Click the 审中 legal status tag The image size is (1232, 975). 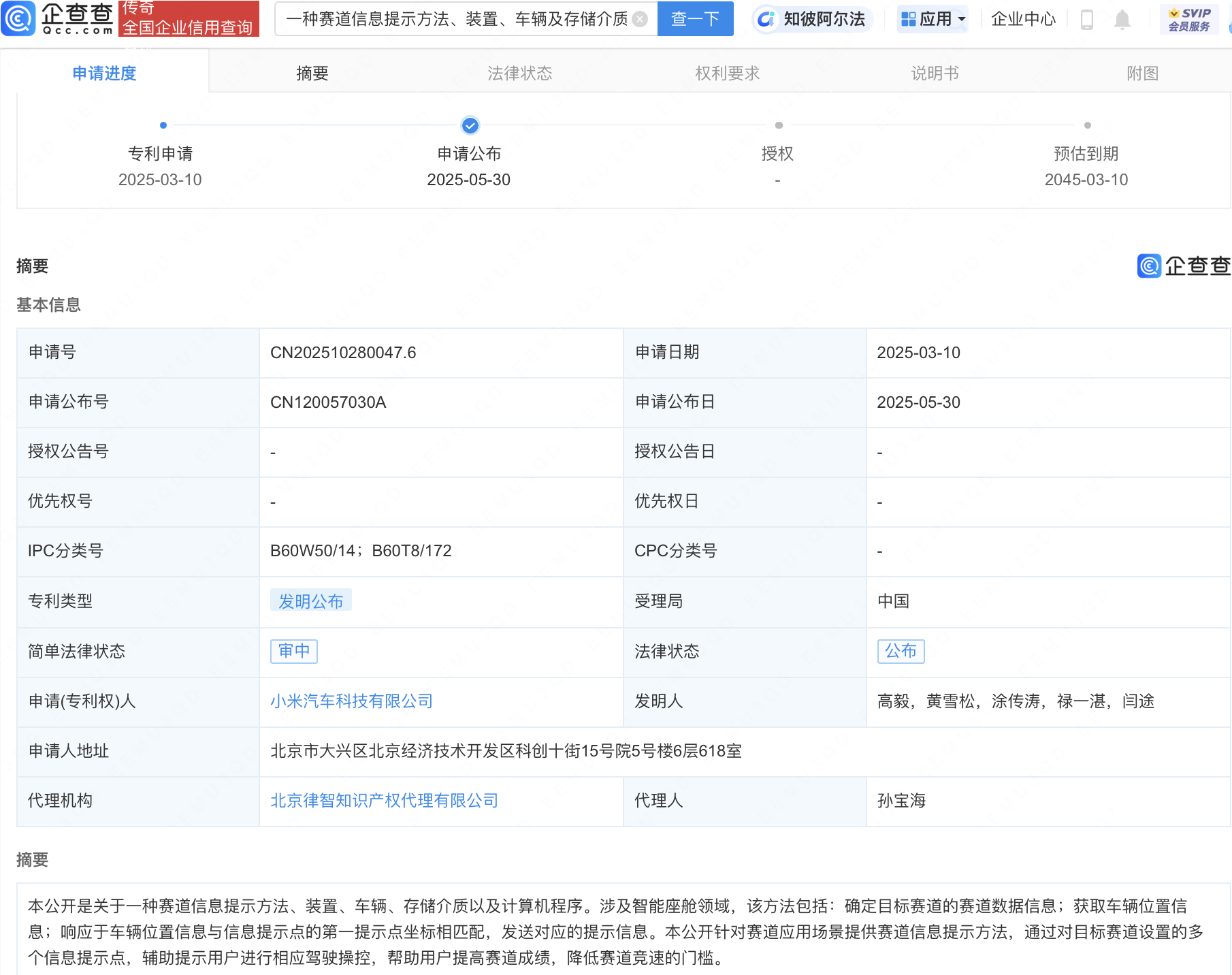pos(294,651)
